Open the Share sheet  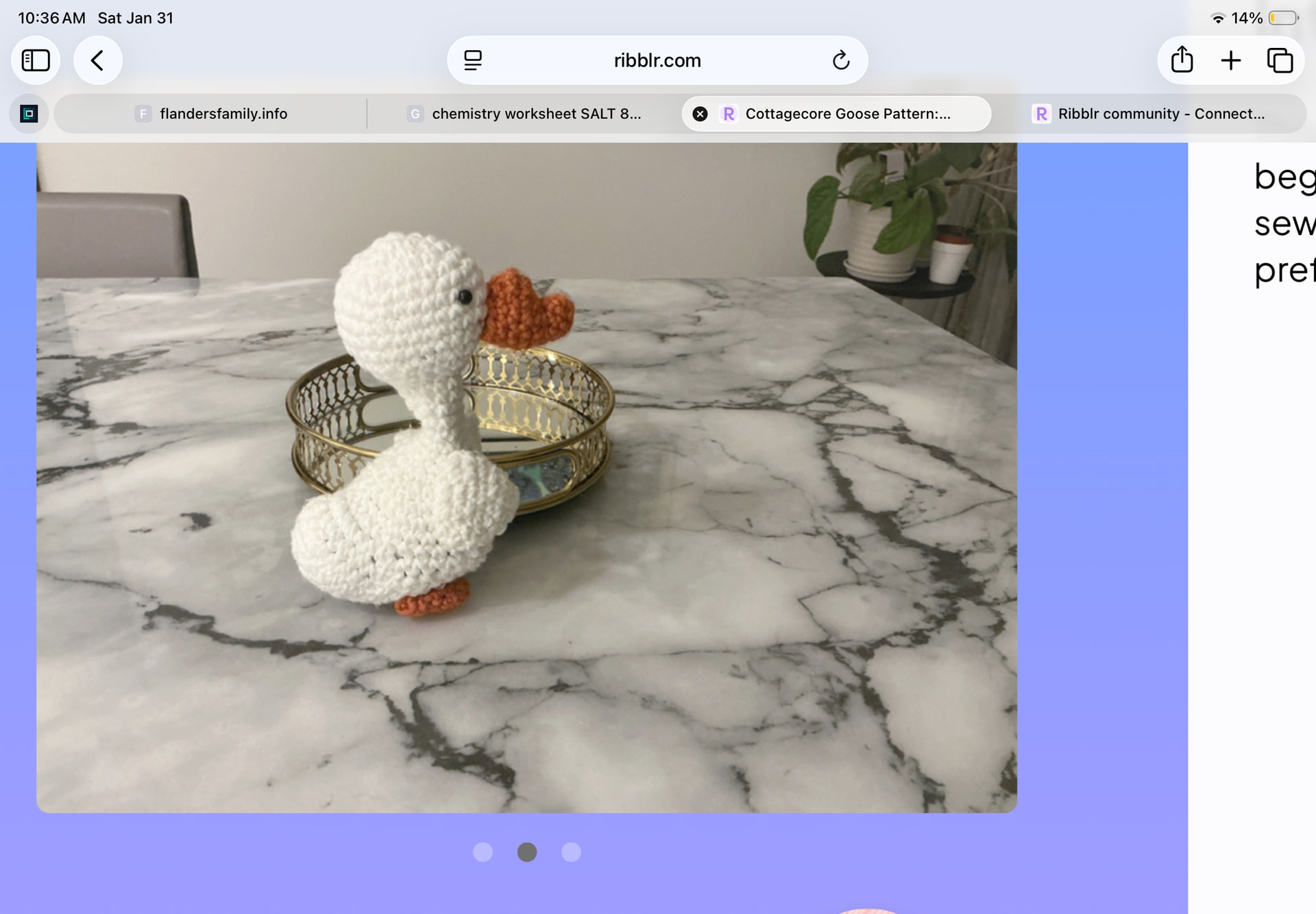tap(1182, 60)
